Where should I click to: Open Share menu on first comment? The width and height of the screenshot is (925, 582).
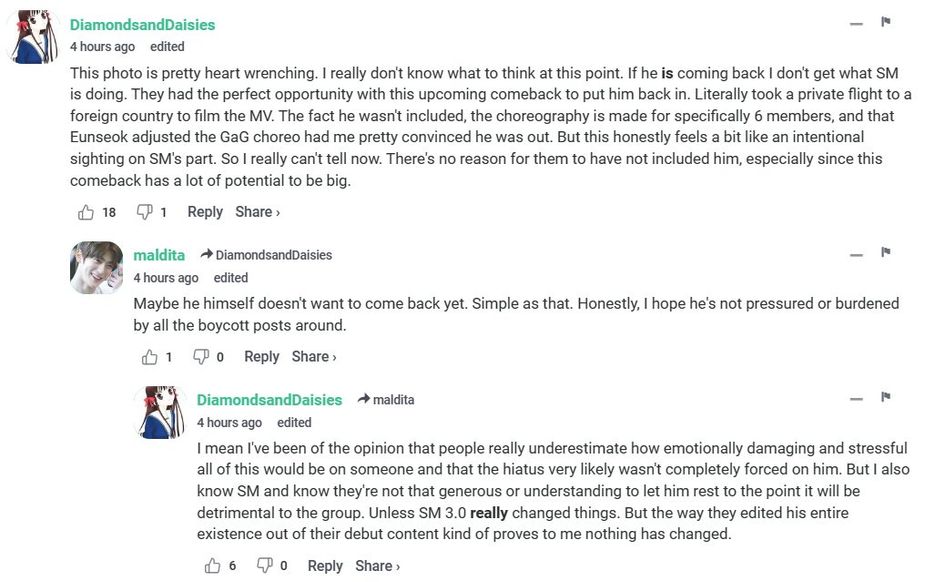coord(257,212)
